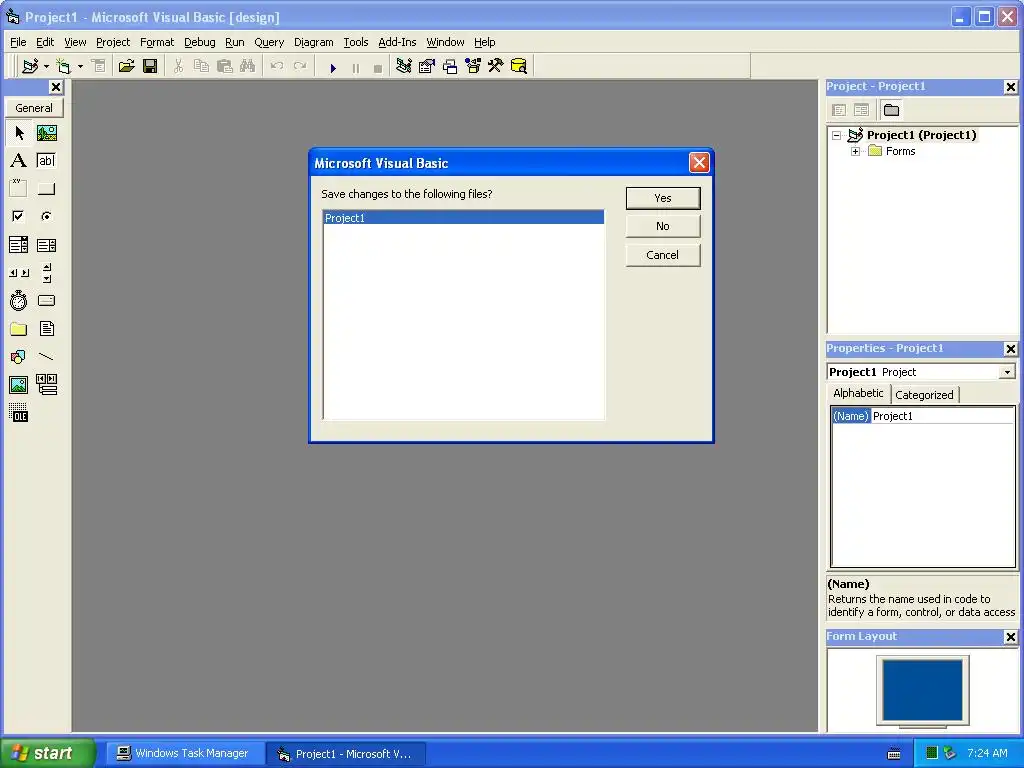This screenshot has width=1024, height=768.
Task: Open the Object Browser toolbar icon
Action: click(x=473, y=66)
